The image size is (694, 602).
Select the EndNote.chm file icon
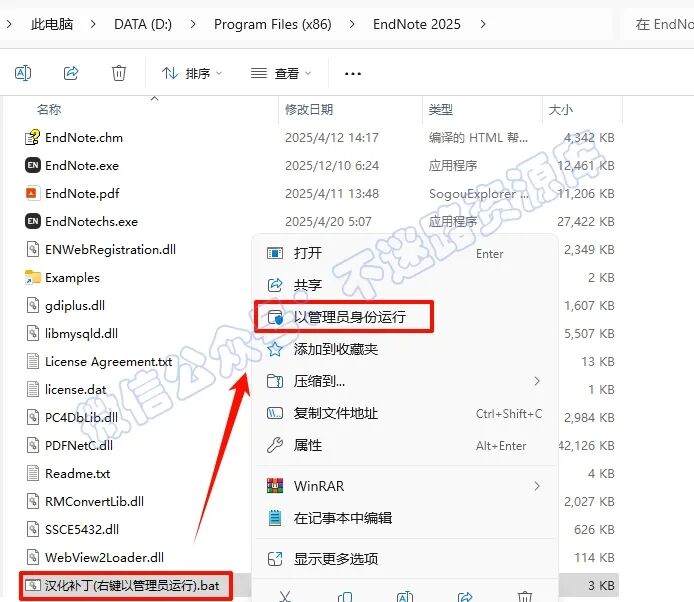(x=33, y=138)
